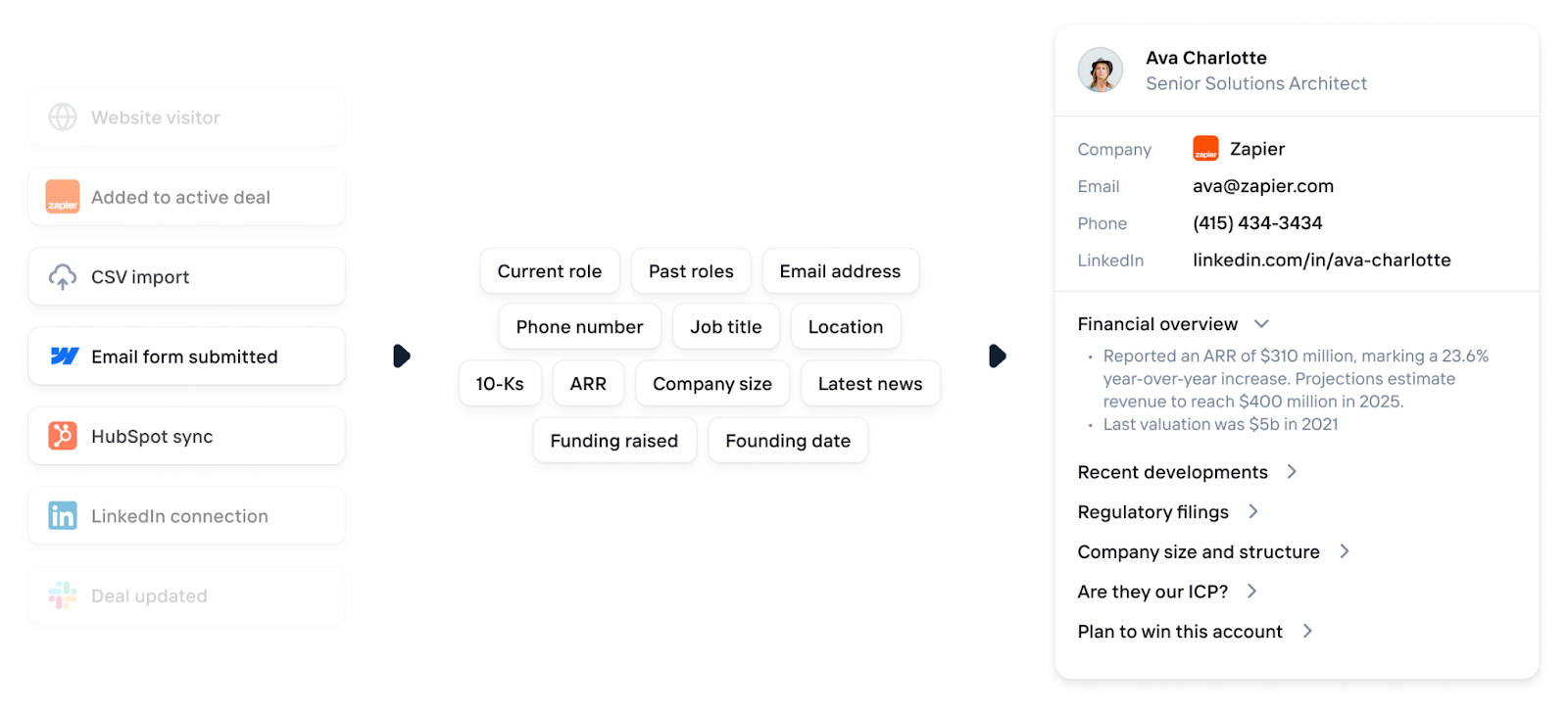1568x712 pixels.
Task: Click the Zapier logo beside company name
Action: tap(1205, 149)
